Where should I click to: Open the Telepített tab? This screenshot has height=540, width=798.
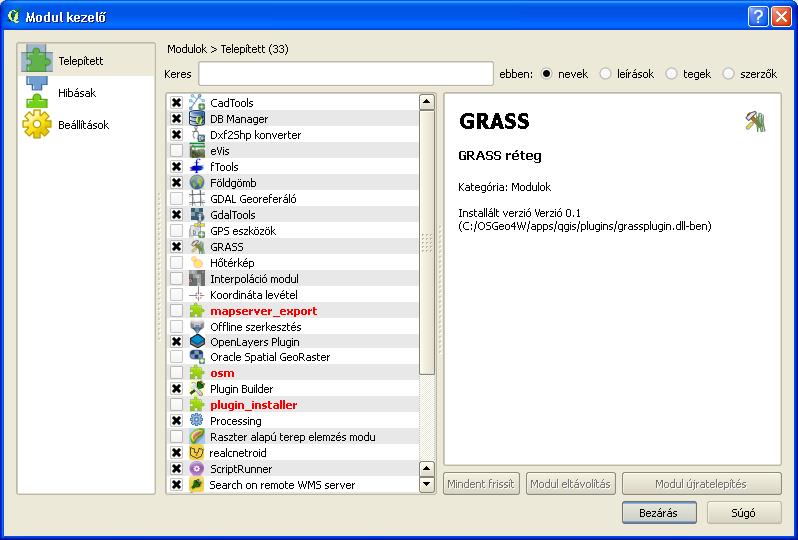click(x=87, y=61)
